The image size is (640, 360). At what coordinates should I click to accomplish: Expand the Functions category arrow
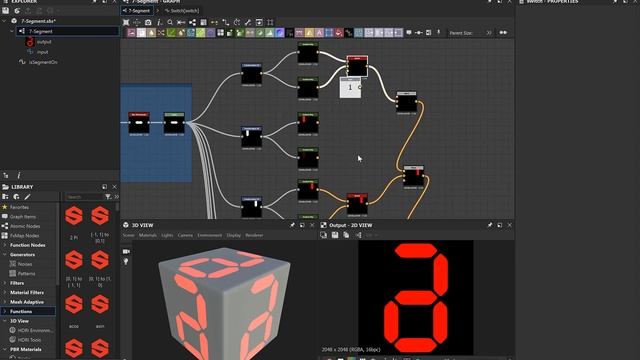(x=5, y=311)
